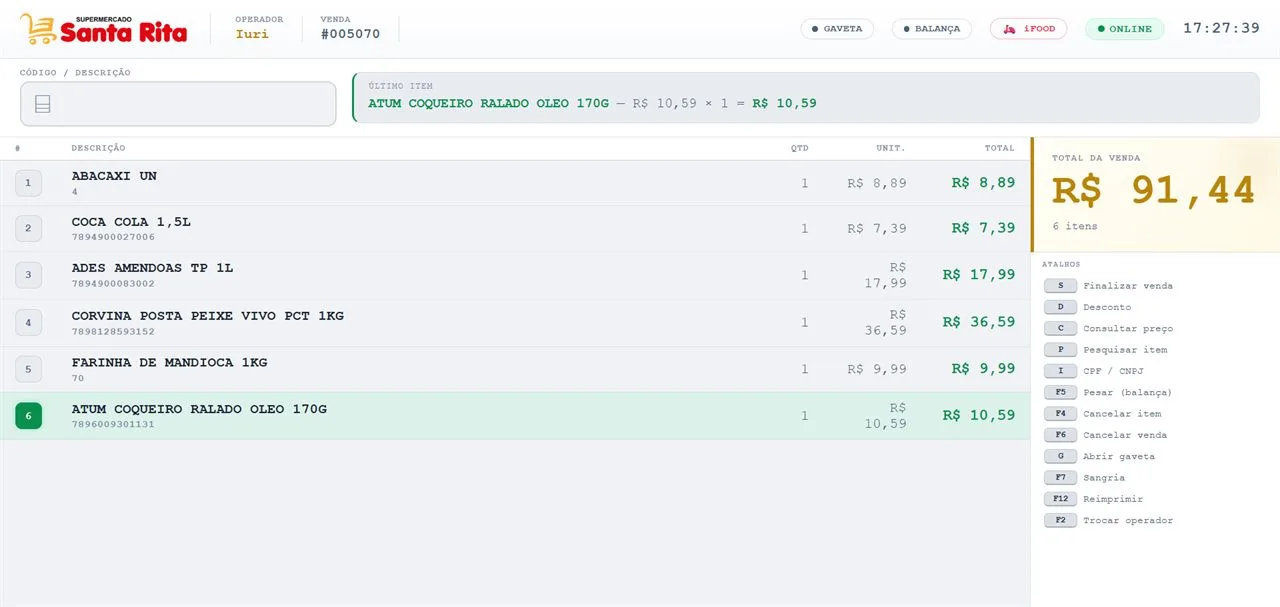The width and height of the screenshot is (1280, 607).
Task: Click the F12 key icon for Reimprimir
Action: [1060, 499]
